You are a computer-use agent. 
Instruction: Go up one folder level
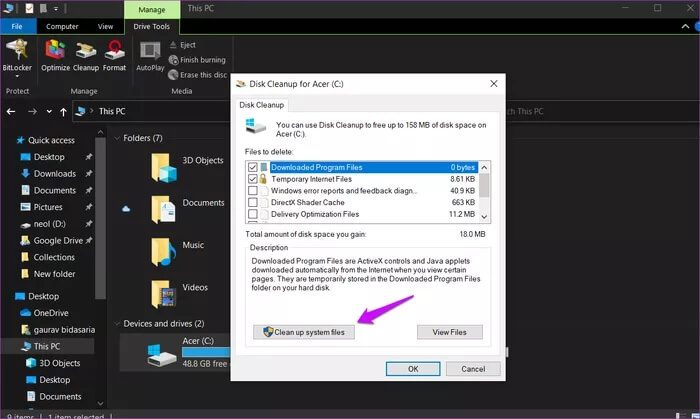tap(63, 112)
